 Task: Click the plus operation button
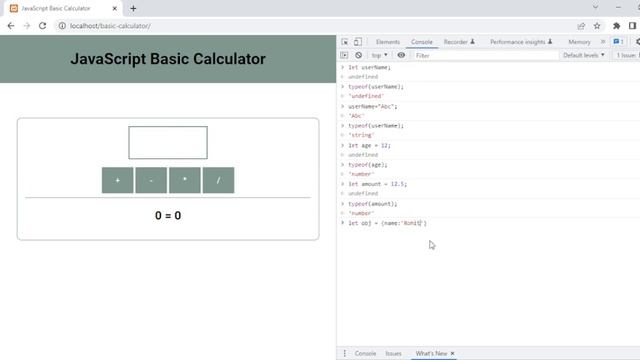click(118, 180)
